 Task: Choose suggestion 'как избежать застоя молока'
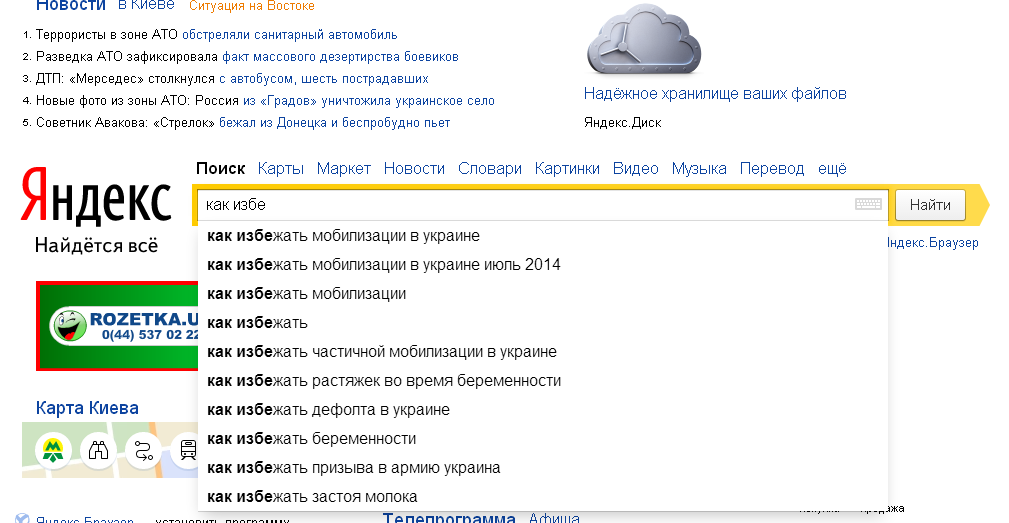coord(542,496)
